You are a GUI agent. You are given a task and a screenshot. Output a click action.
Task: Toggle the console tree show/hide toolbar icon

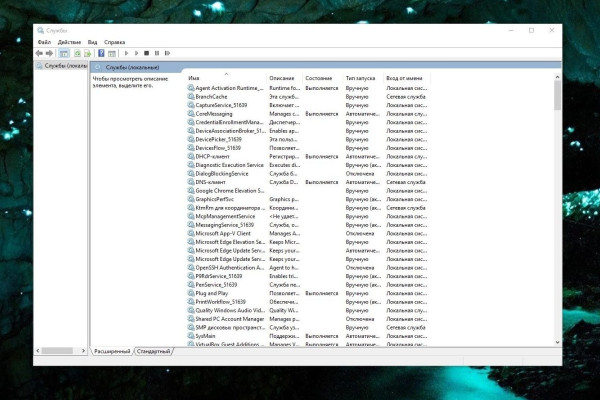click(64, 53)
